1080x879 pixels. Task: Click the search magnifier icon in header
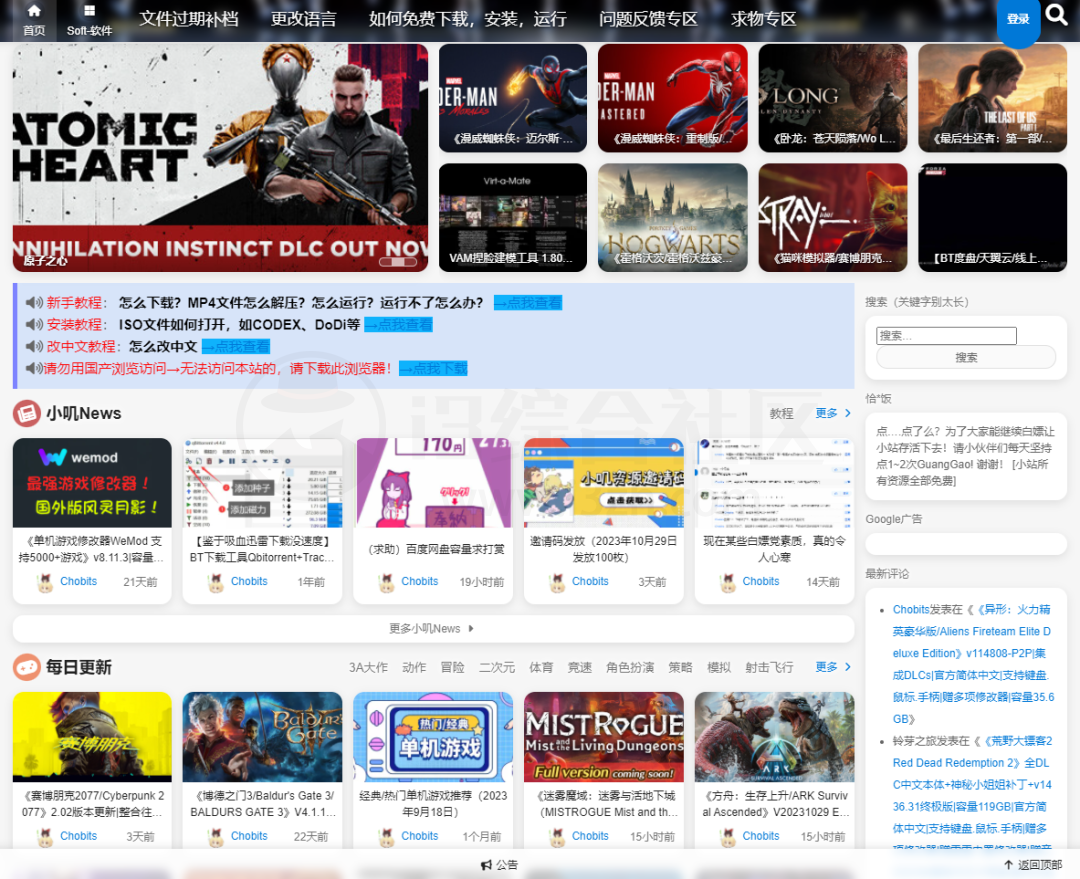[1056, 14]
